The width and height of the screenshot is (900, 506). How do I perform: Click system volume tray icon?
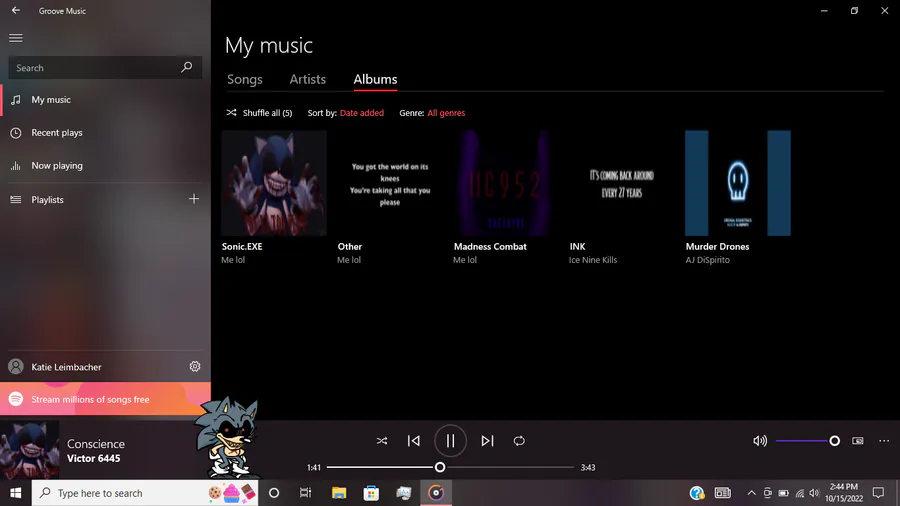pos(814,493)
